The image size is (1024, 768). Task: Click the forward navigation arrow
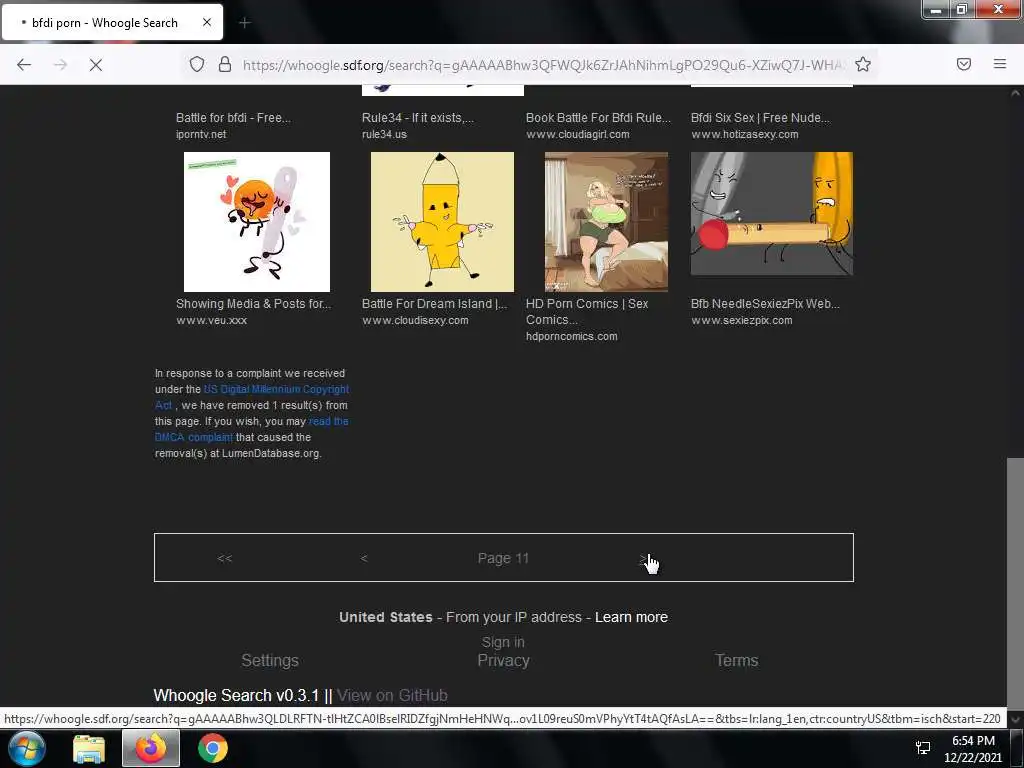coord(60,65)
